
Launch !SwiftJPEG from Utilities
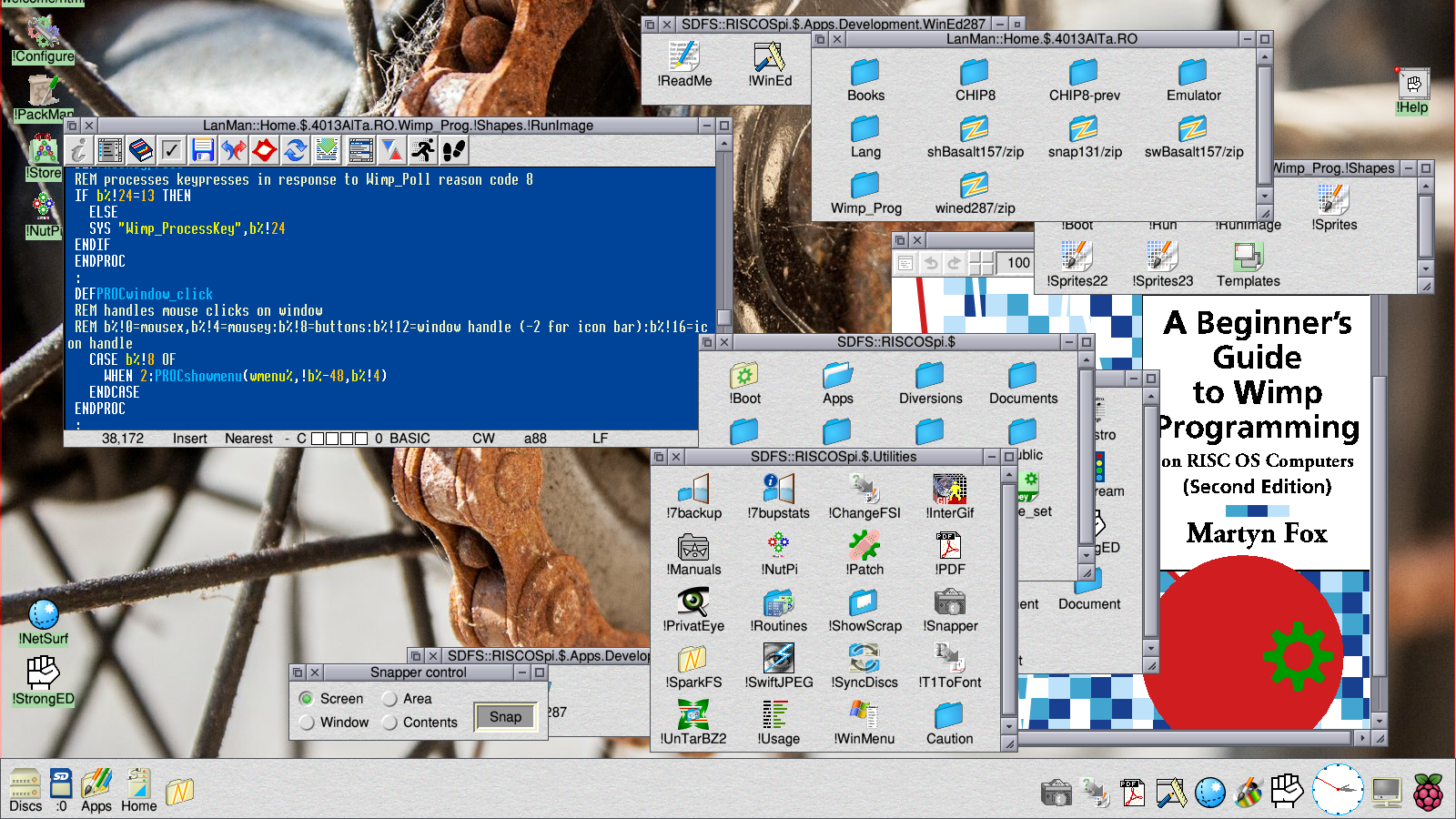[779, 667]
